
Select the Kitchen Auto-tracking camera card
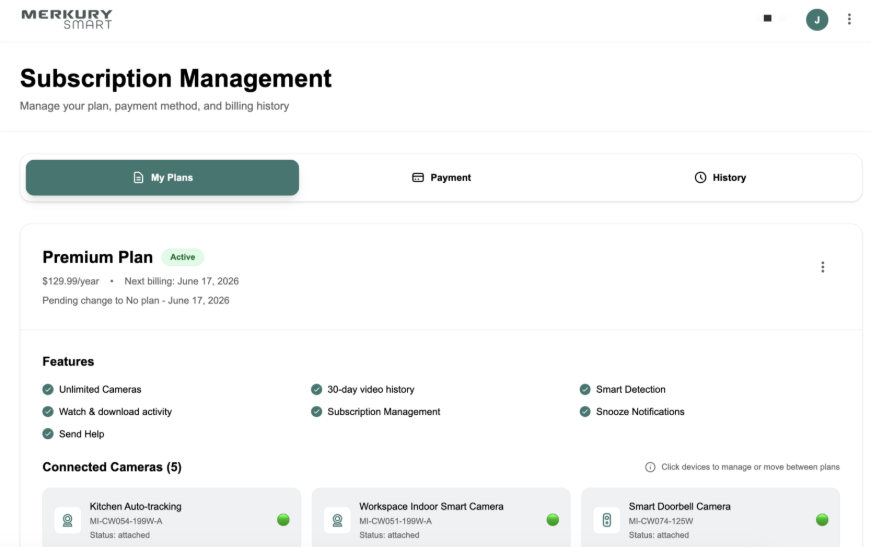point(171,519)
